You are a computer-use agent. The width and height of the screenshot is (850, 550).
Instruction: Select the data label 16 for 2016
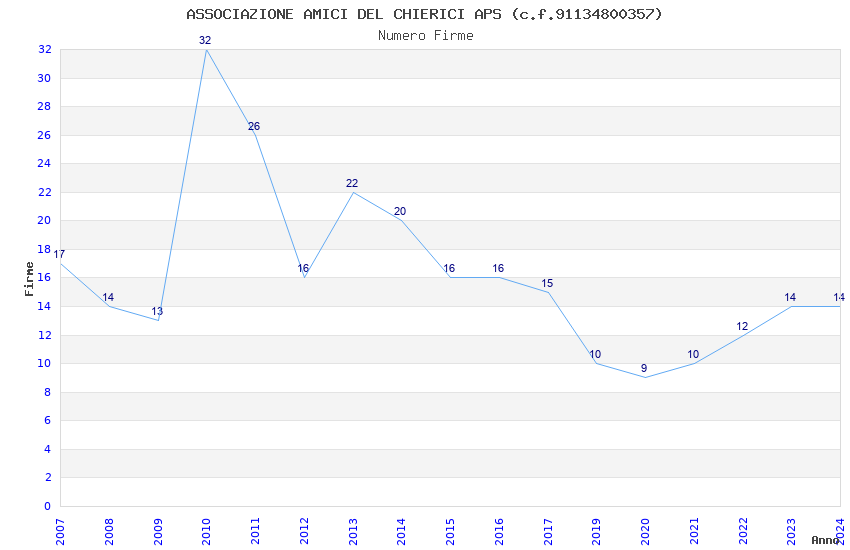(x=498, y=268)
